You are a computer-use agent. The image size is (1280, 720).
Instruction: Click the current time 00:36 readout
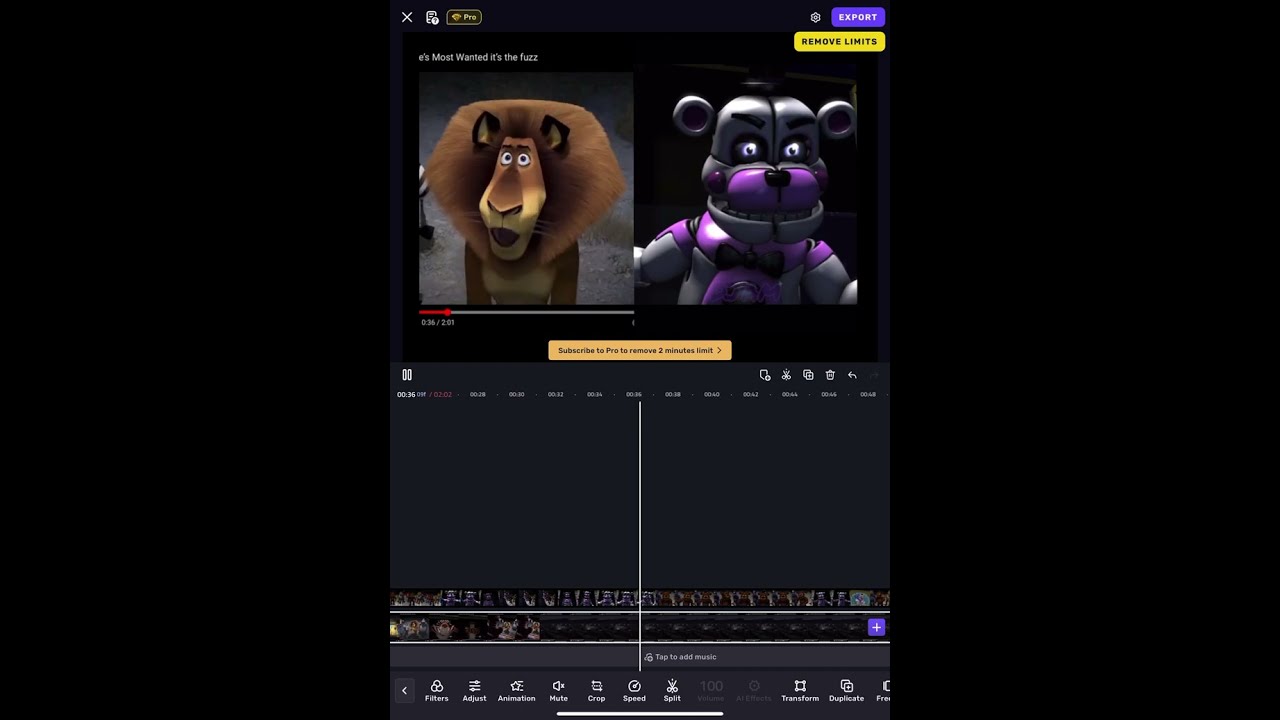pos(406,394)
